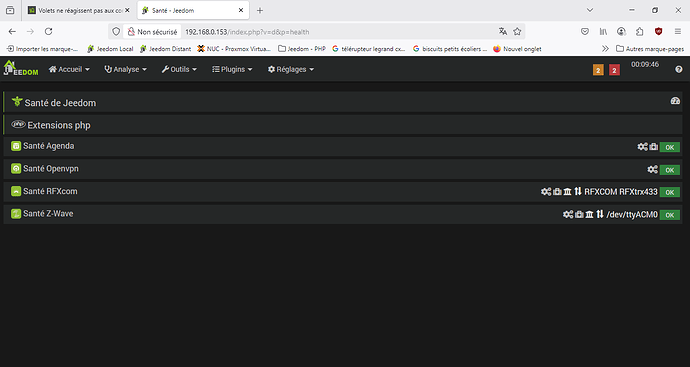
Task: Click the OK status in Santé Z-Wave row
Action: coord(670,215)
